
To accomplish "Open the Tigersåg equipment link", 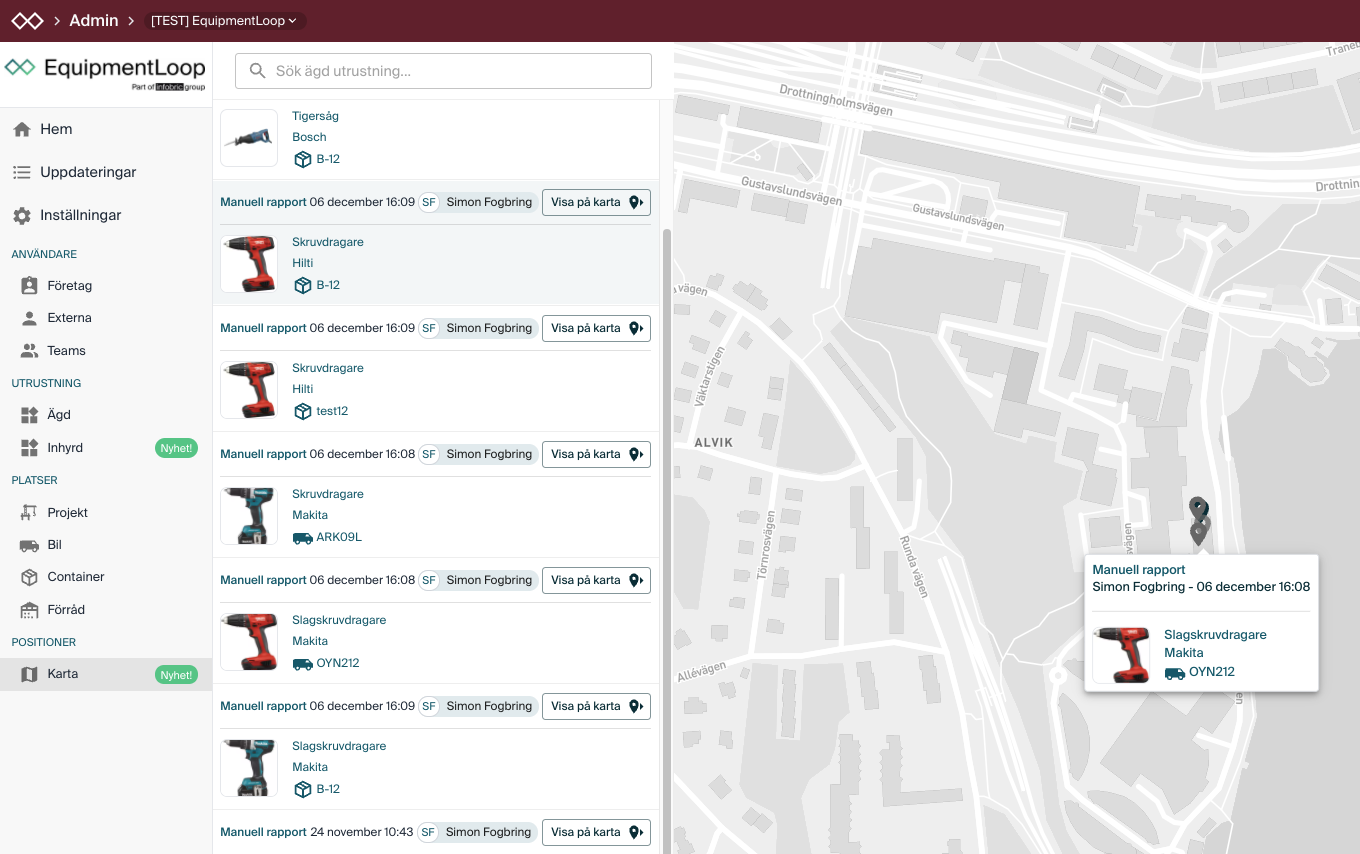I will 315,116.
